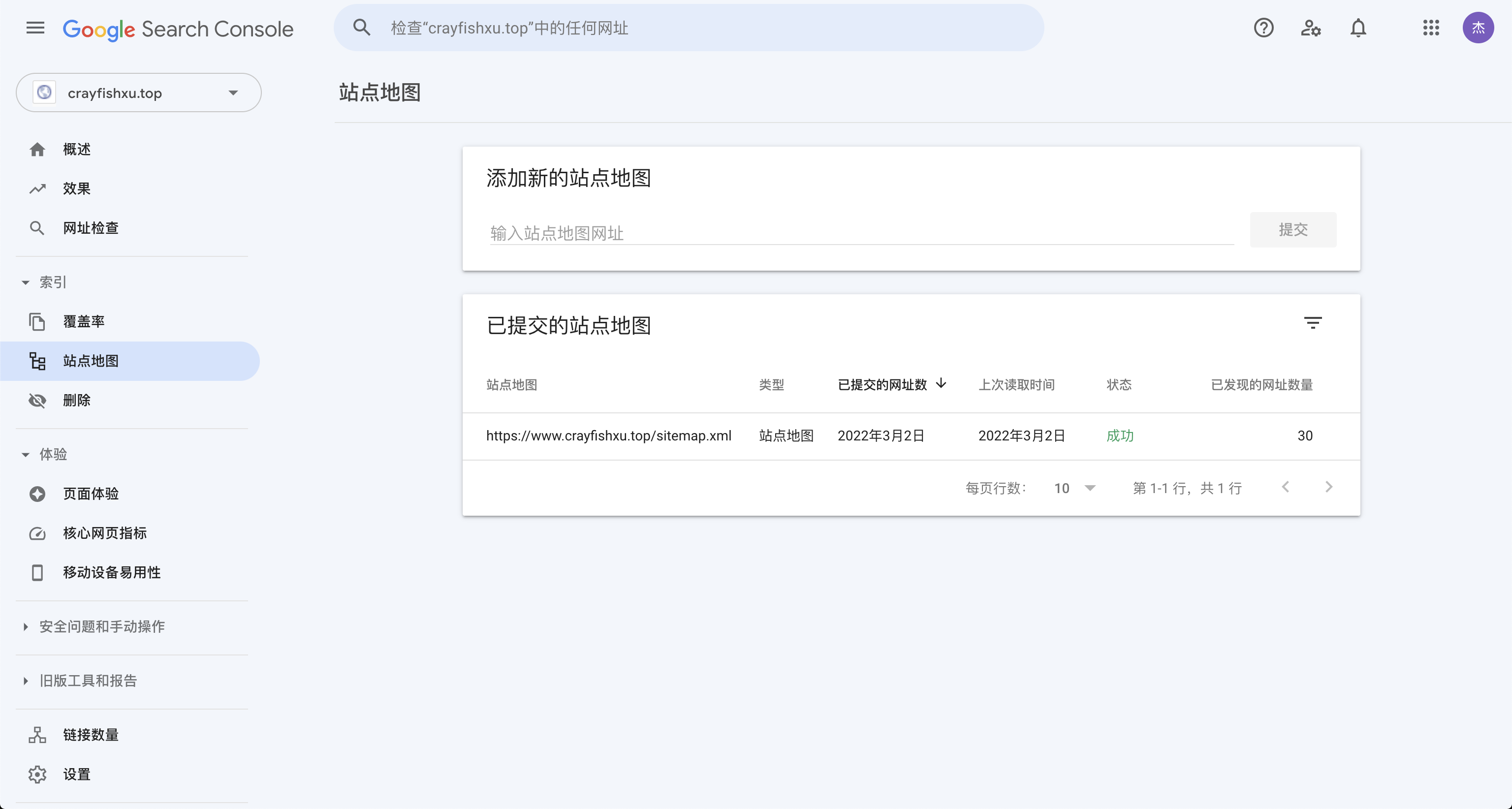Open 覆盖率 report in sidebar
This screenshot has height=809, width=1512.
(x=83, y=321)
